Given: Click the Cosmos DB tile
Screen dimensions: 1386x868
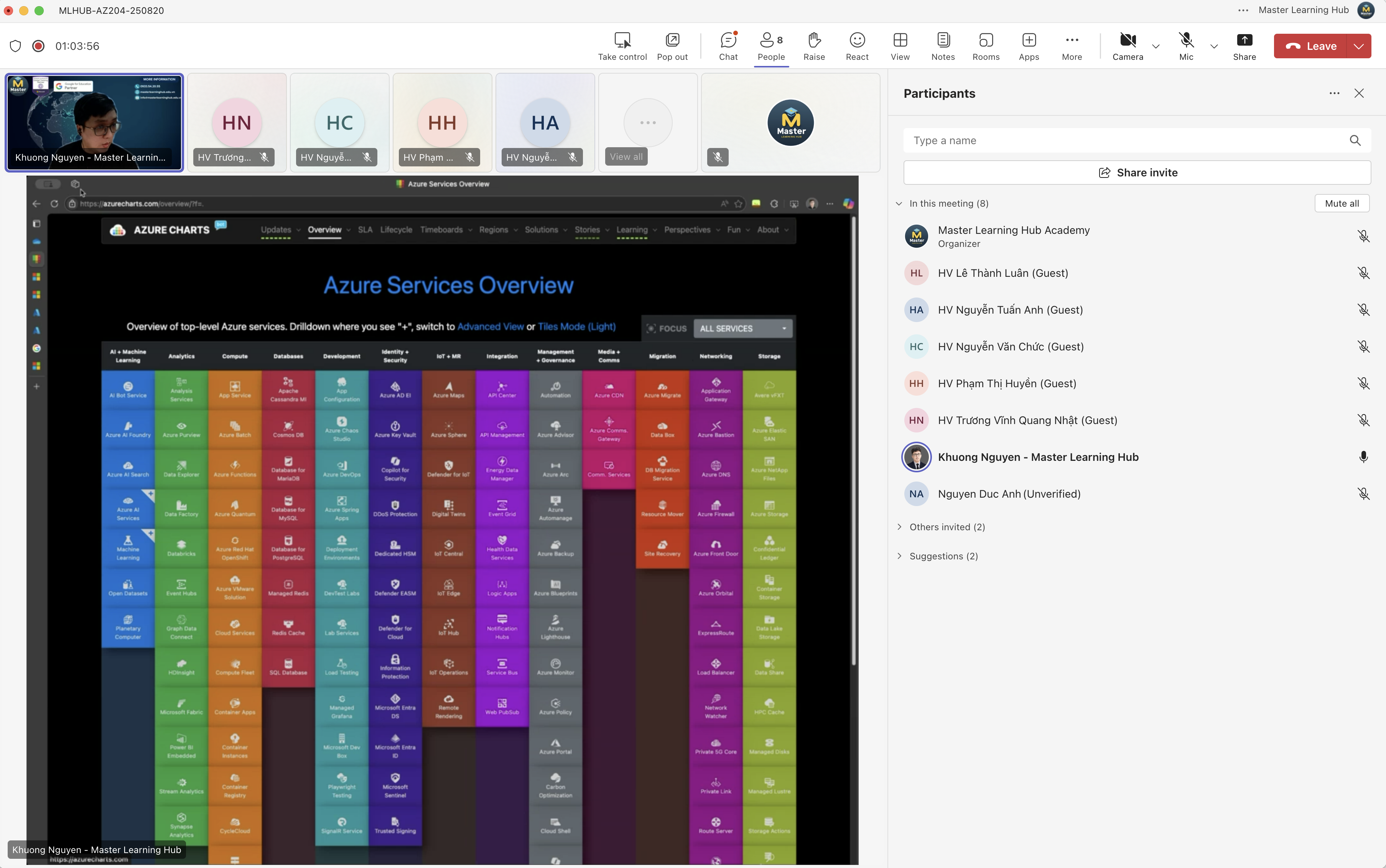Looking at the screenshot, I should point(288,429).
